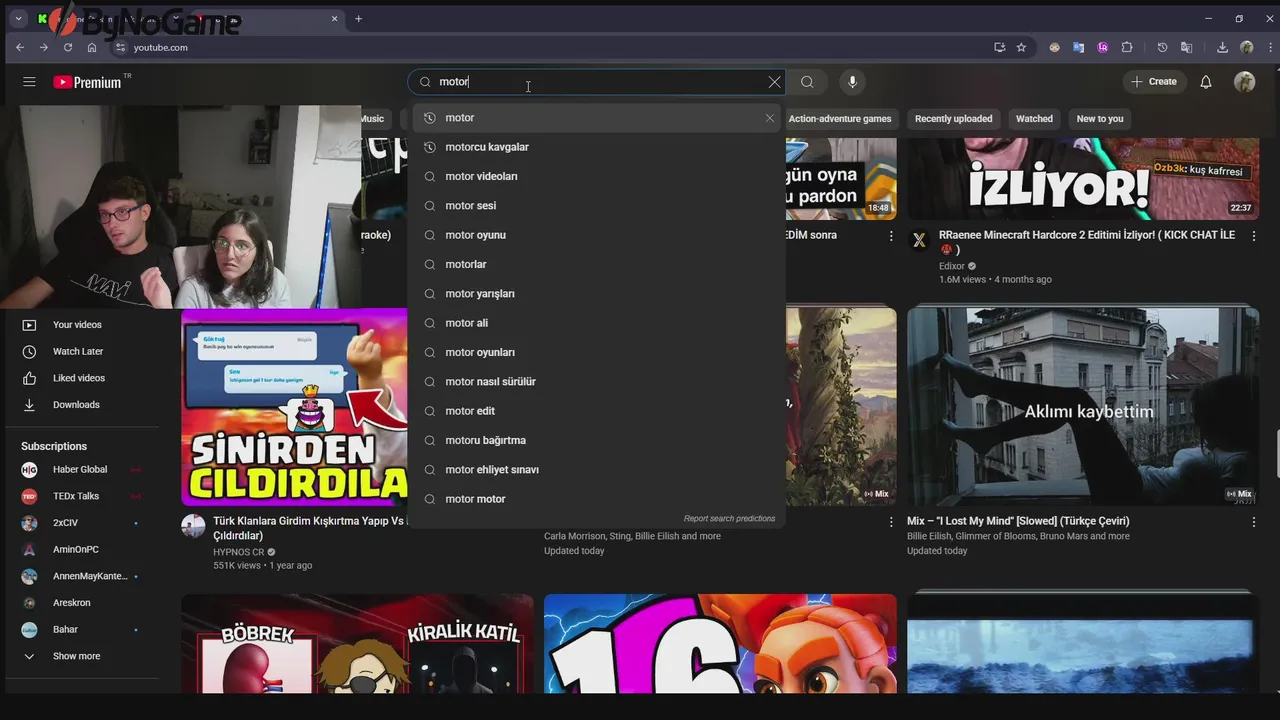
Task: Open the YouTube hamburger guide menu
Action: click(29, 82)
